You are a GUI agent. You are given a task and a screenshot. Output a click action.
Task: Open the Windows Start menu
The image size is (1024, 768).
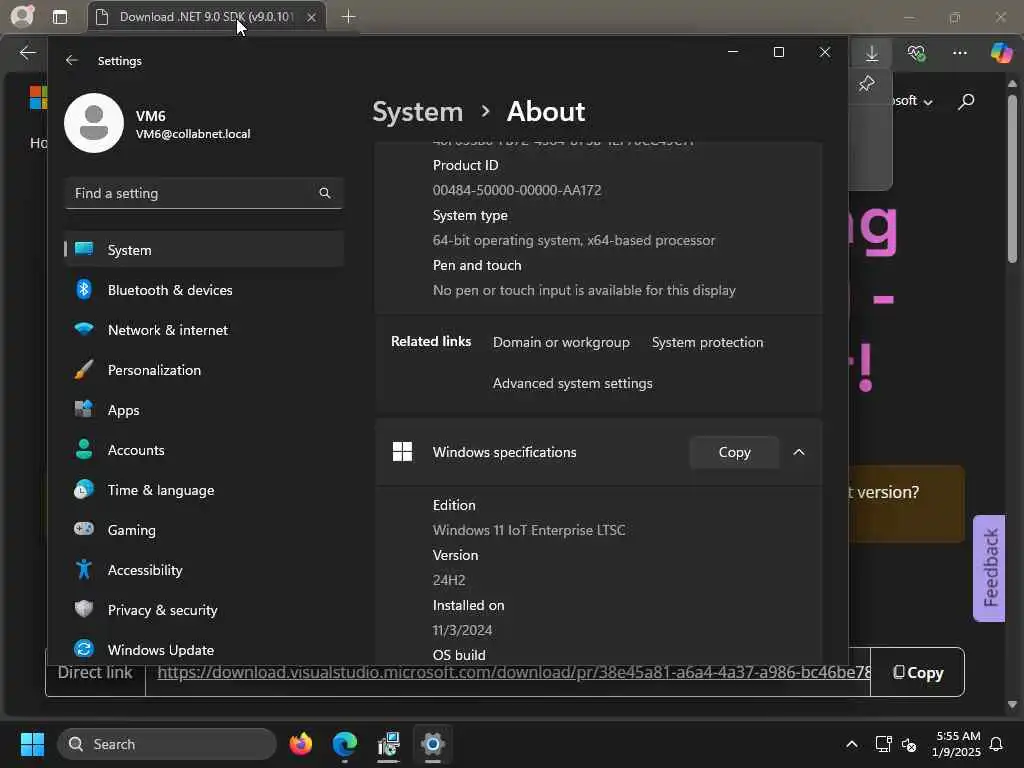click(x=32, y=744)
